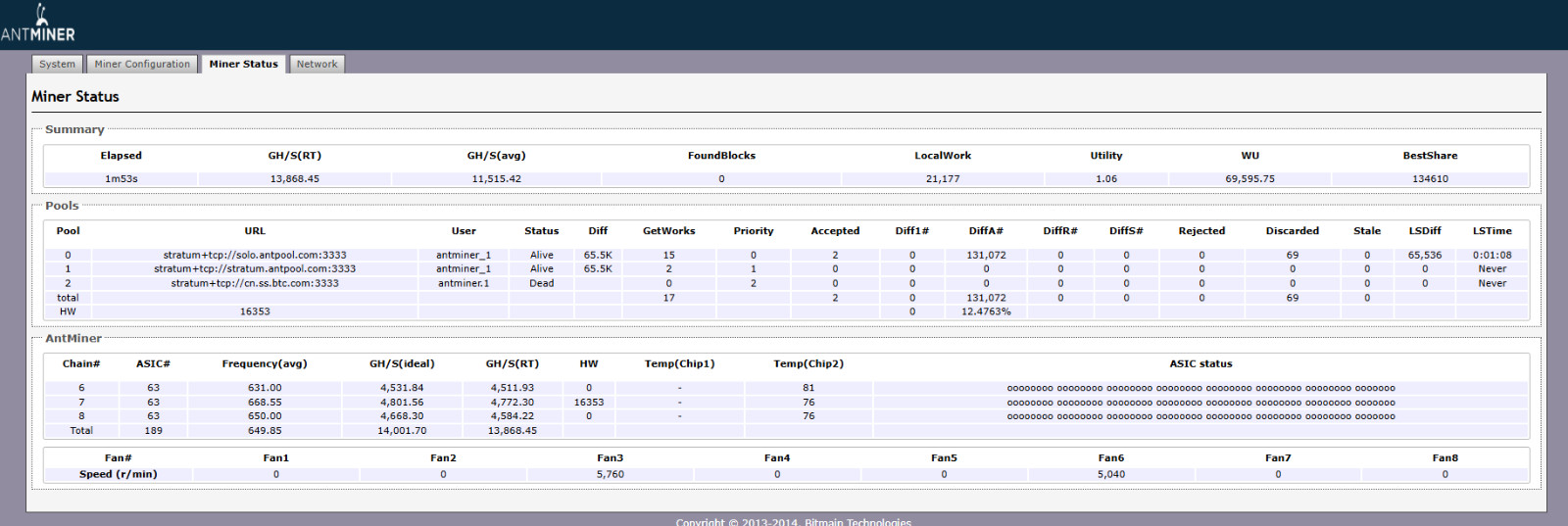Click the Discarded column header
This screenshot has height=526, width=1568.
tap(1293, 231)
